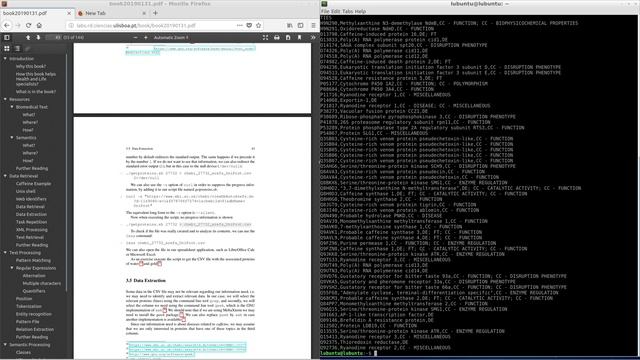Open page actions three-dot menu

[240, 25]
